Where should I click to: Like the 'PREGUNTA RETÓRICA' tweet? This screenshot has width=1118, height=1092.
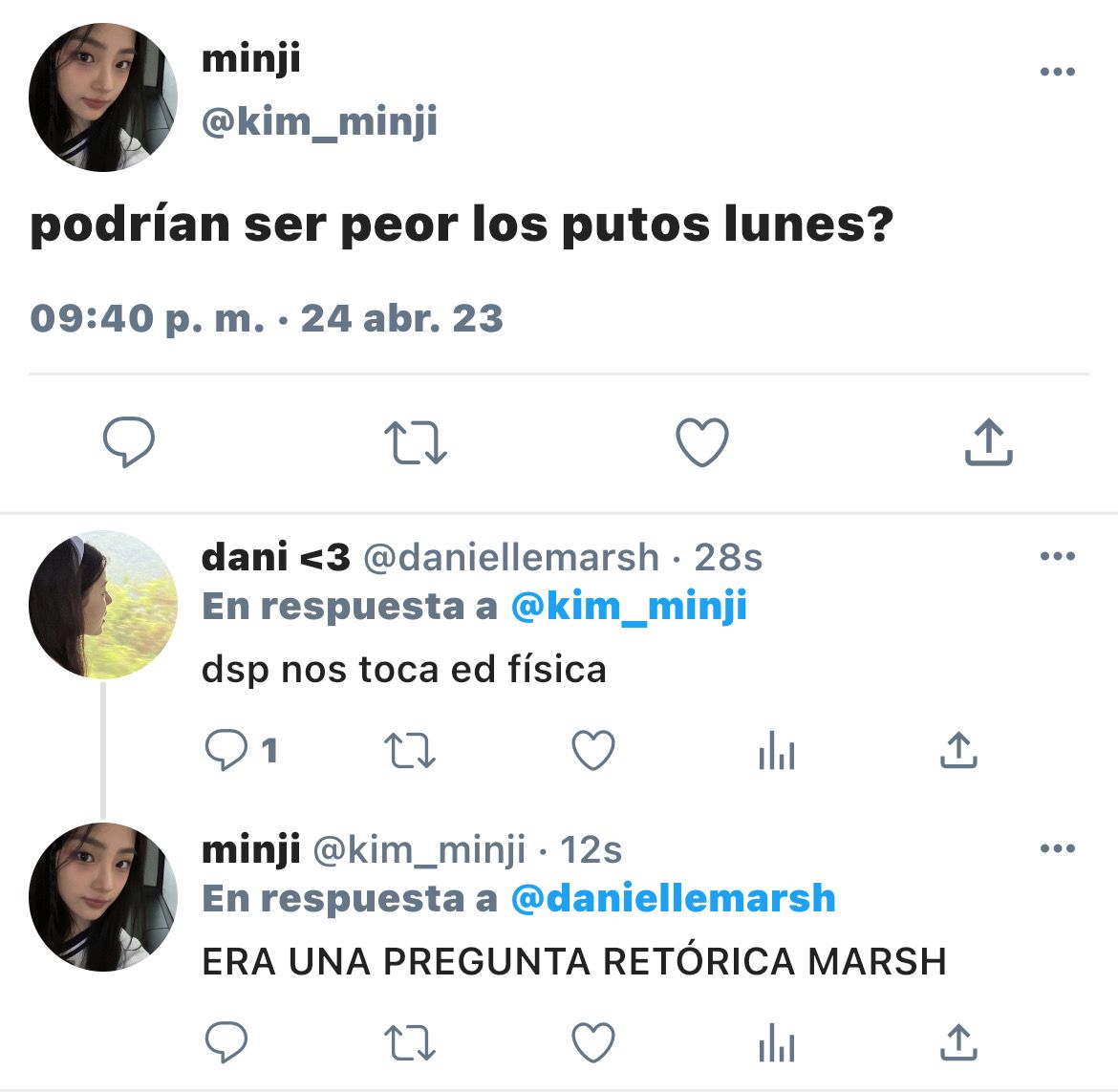tap(593, 1043)
